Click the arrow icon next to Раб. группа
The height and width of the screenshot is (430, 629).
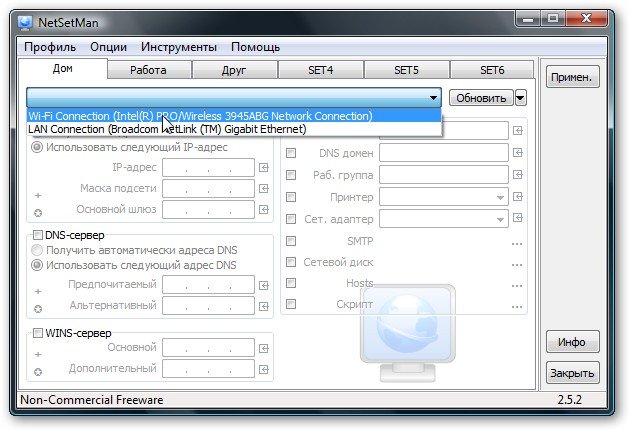[x=517, y=175]
